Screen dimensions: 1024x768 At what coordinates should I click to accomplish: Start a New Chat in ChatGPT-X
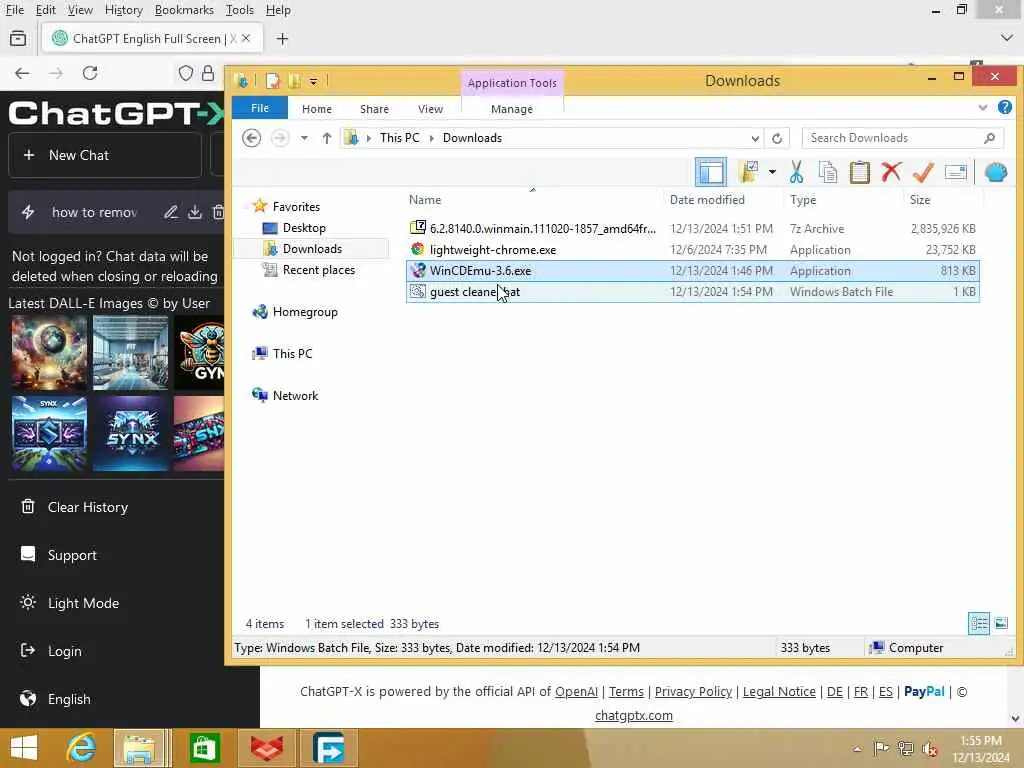click(105, 155)
